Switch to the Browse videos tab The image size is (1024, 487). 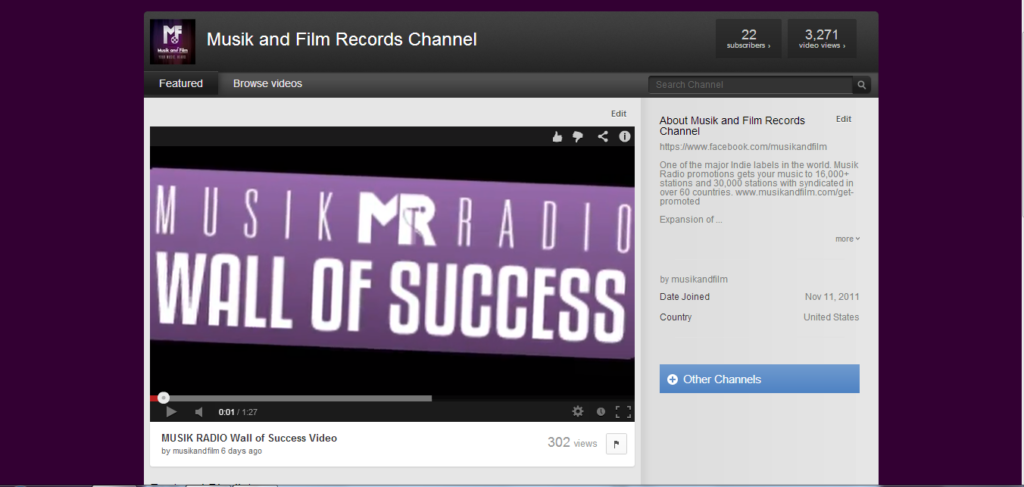coord(268,84)
